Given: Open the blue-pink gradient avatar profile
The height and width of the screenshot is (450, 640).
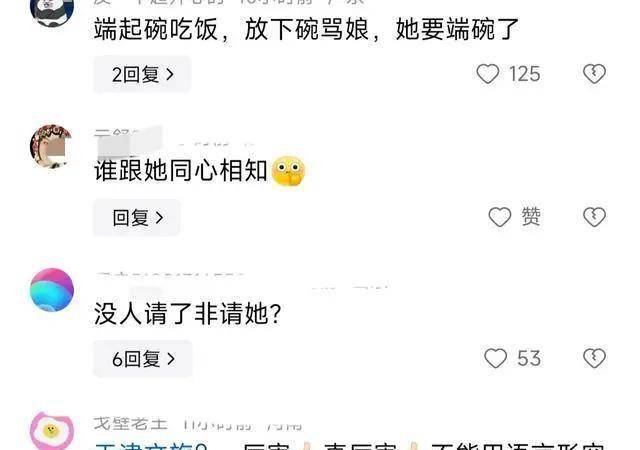Looking at the screenshot, I should tap(52, 290).
